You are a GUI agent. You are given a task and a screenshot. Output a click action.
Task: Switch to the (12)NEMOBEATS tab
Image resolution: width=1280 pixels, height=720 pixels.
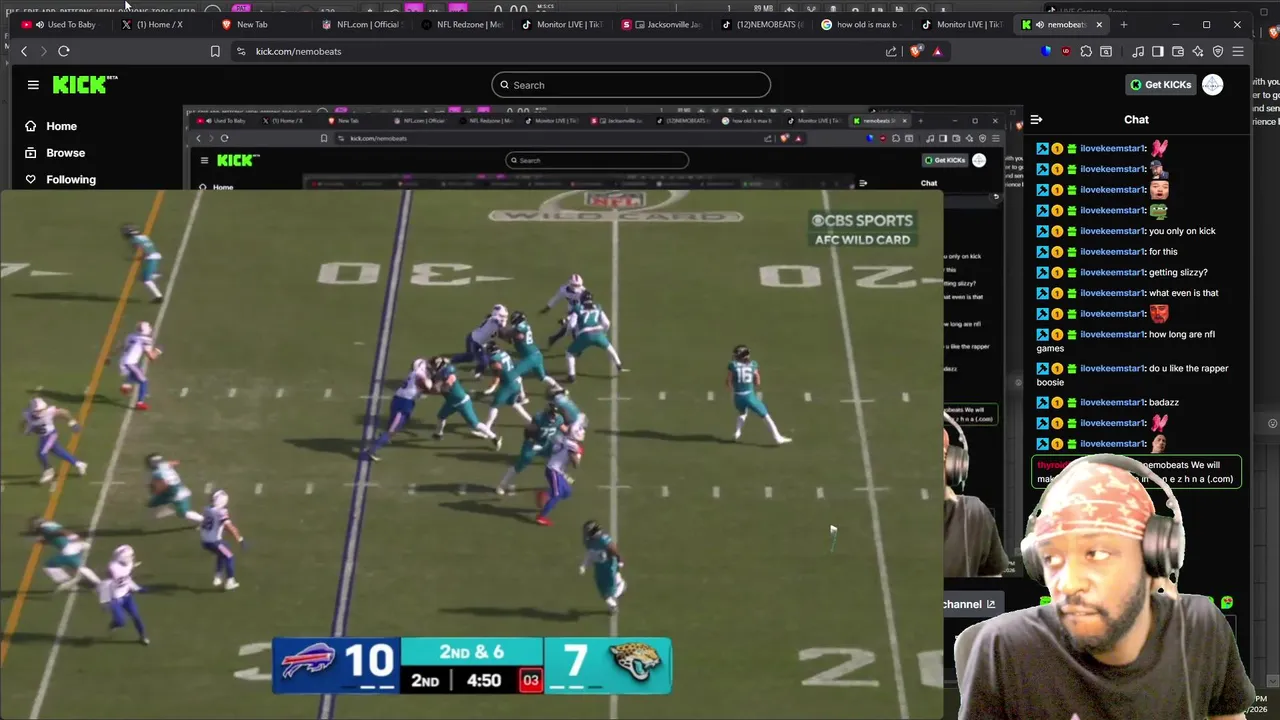coord(769,24)
